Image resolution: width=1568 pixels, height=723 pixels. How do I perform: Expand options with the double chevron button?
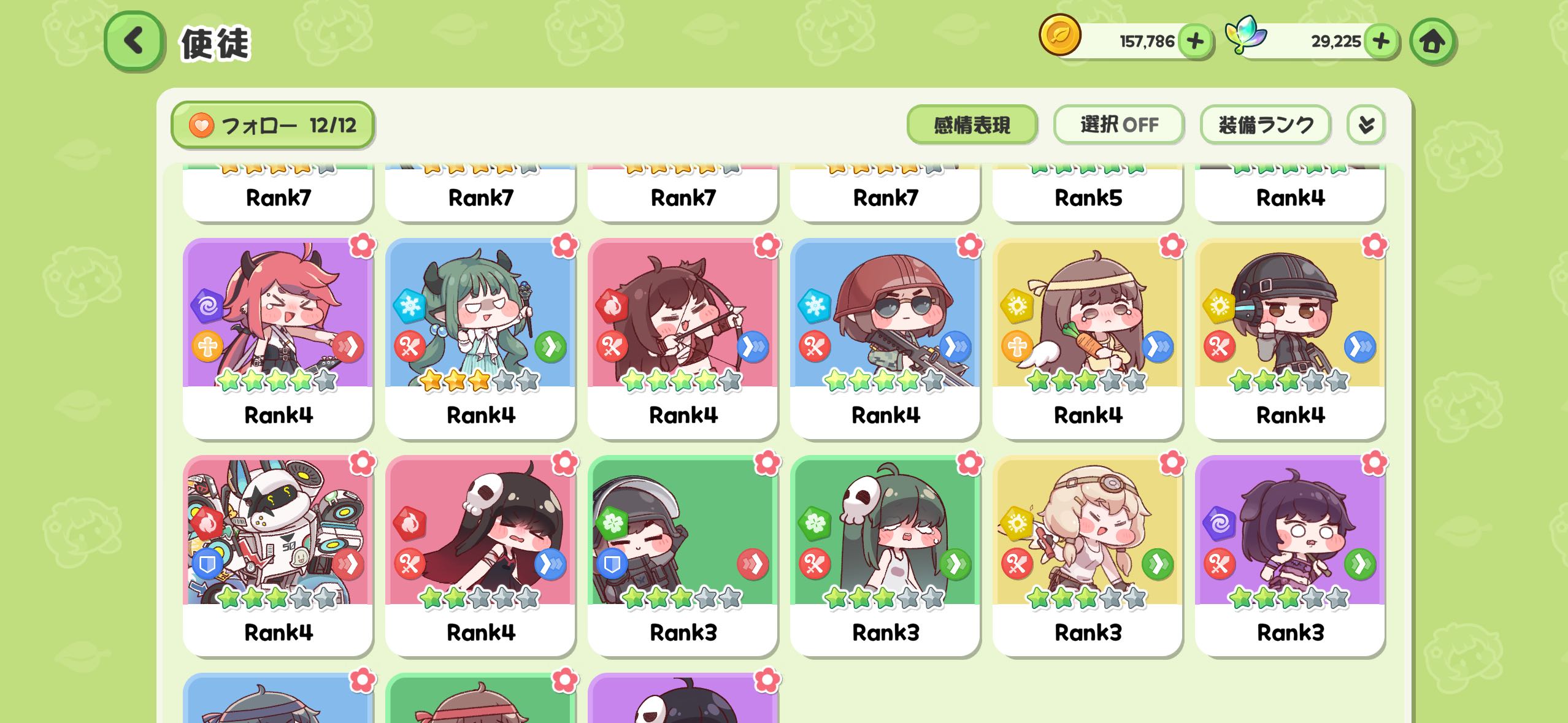pyautogui.click(x=1366, y=125)
